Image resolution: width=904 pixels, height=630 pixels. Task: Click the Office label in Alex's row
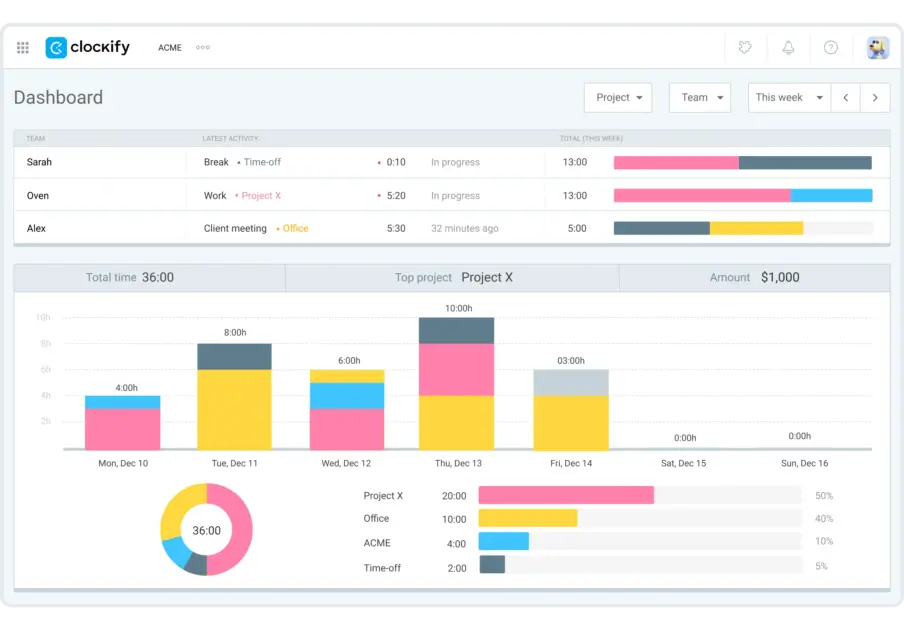[295, 228]
